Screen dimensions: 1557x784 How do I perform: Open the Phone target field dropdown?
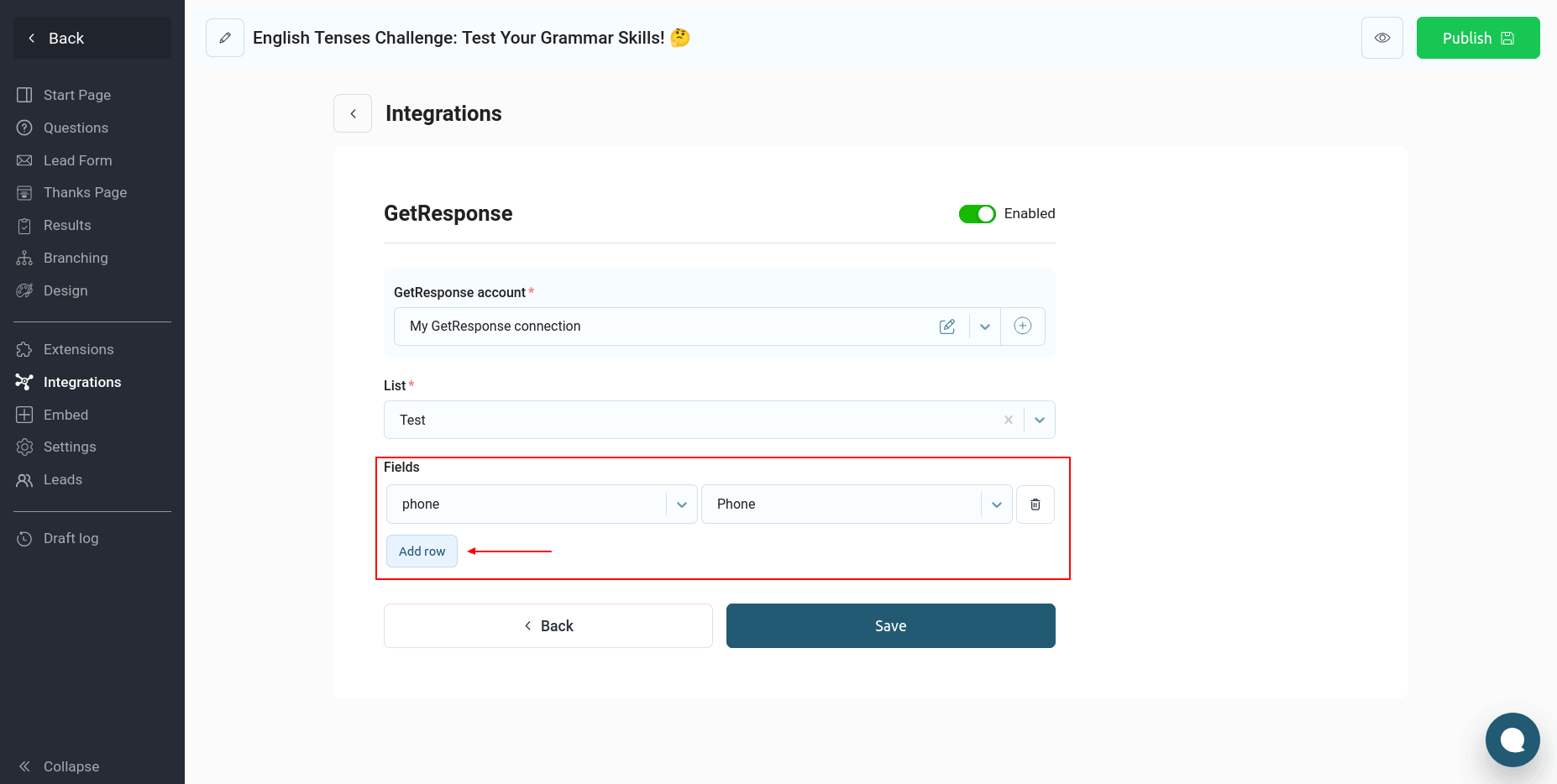coord(996,504)
